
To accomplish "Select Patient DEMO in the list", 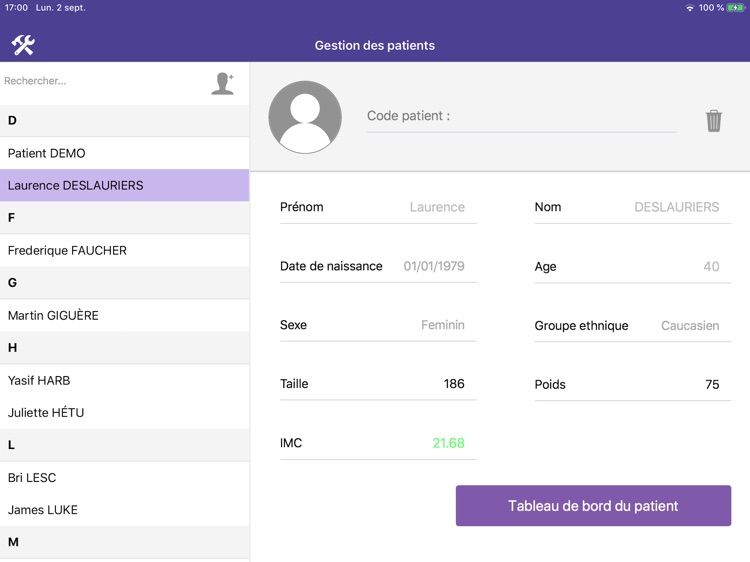I will pos(124,153).
